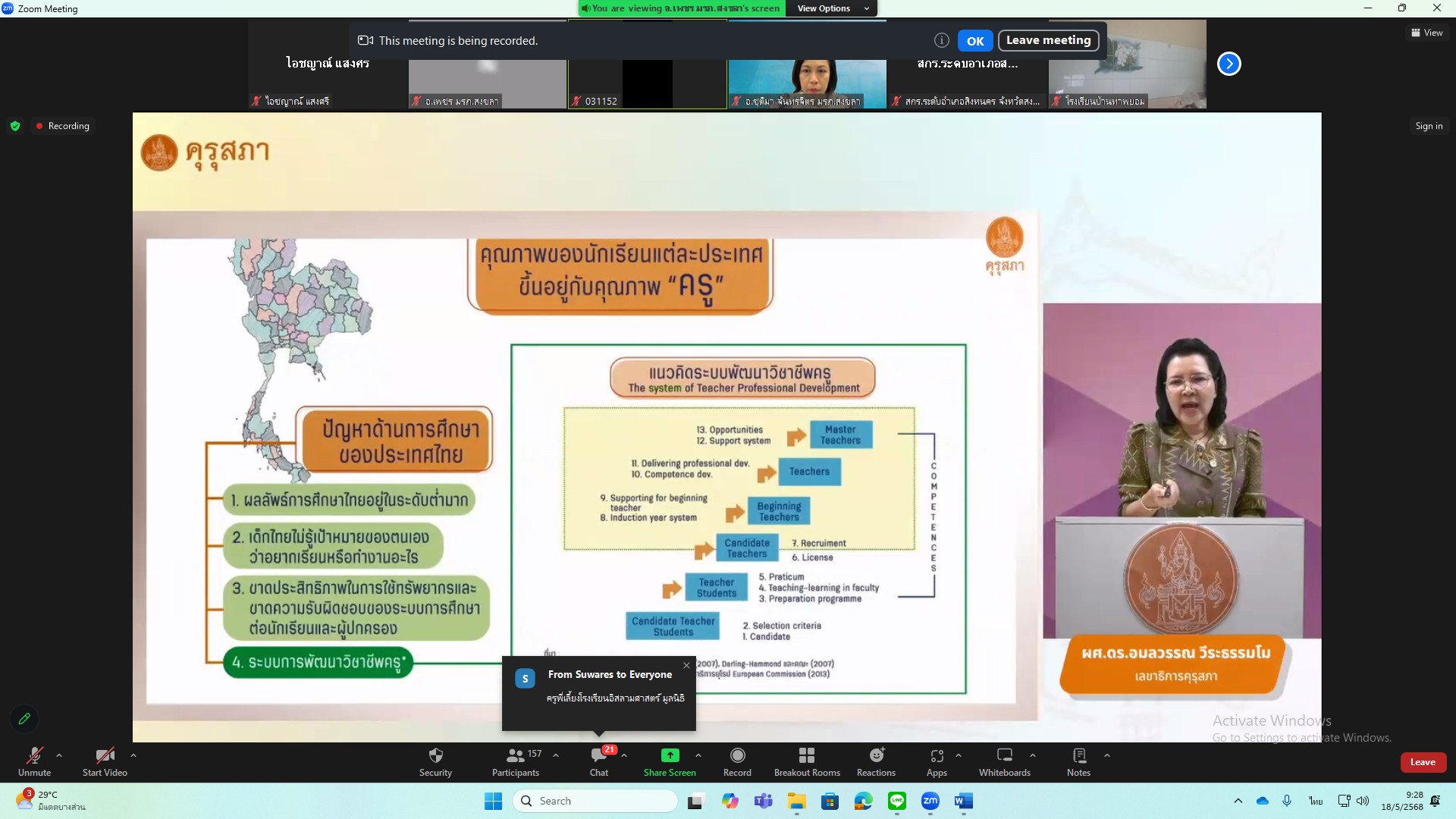Expand participants options arrow
This screenshot has width=1456, height=819.
[x=556, y=755]
